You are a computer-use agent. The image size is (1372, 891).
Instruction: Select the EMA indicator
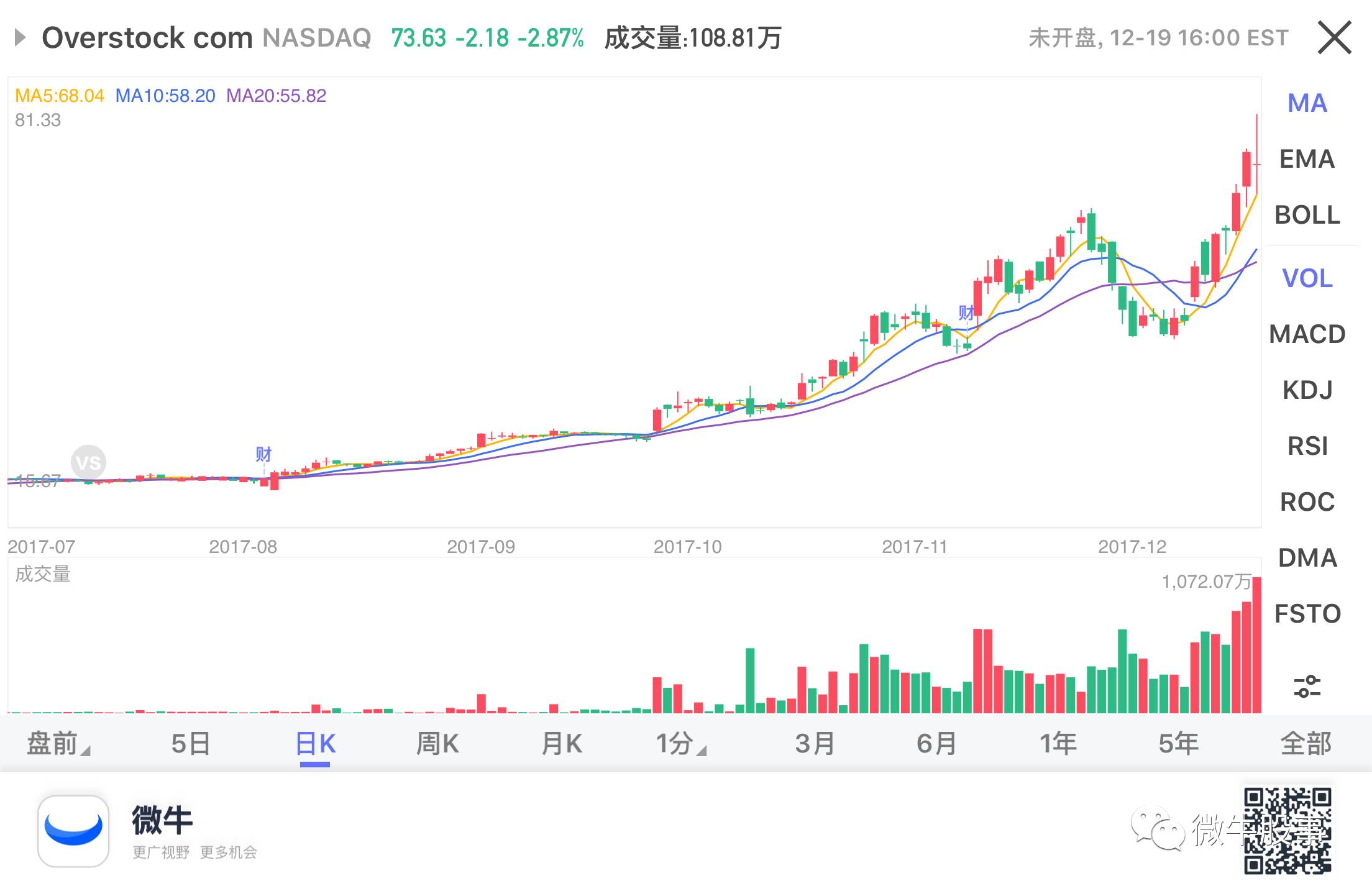[1307, 159]
